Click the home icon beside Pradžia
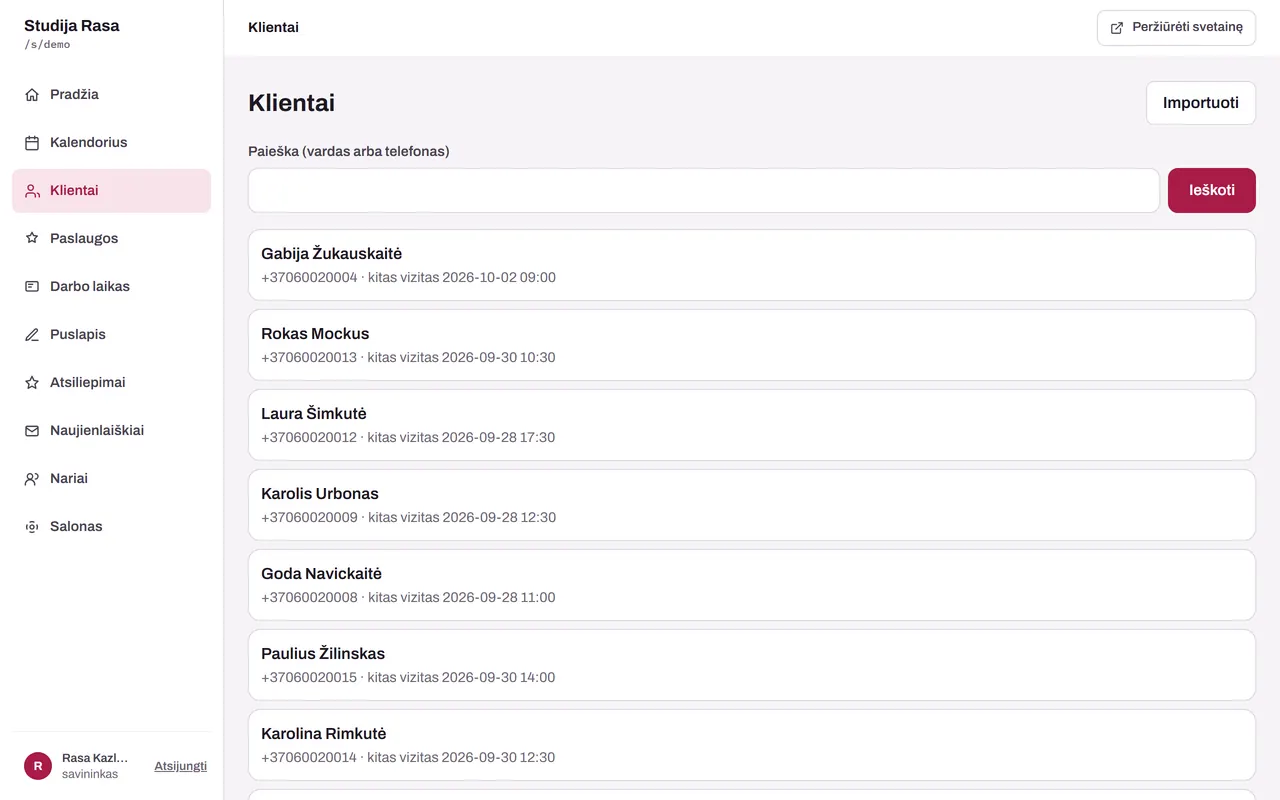This screenshot has height=800, width=1280. 32,95
